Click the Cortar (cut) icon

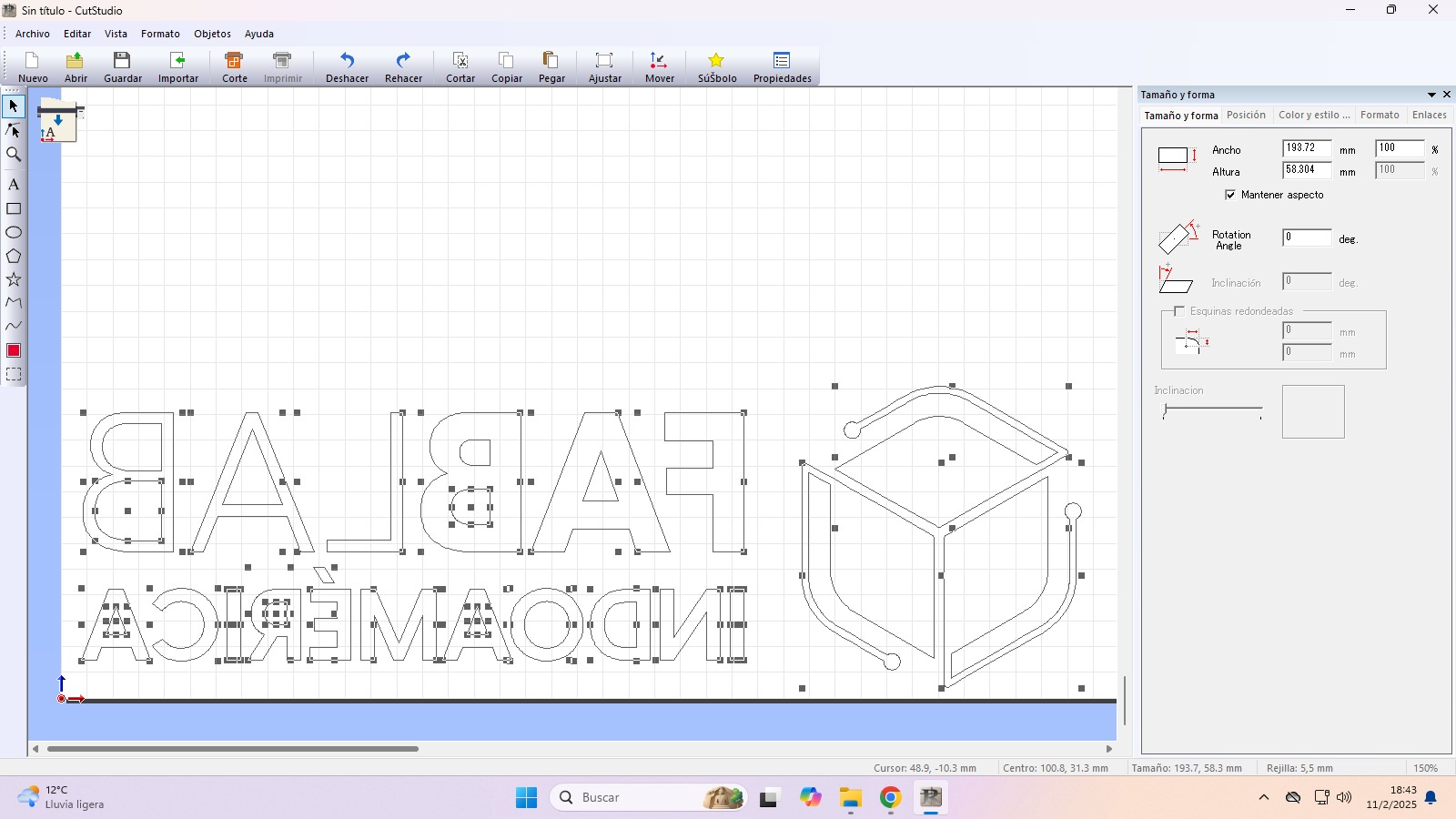pos(460,66)
